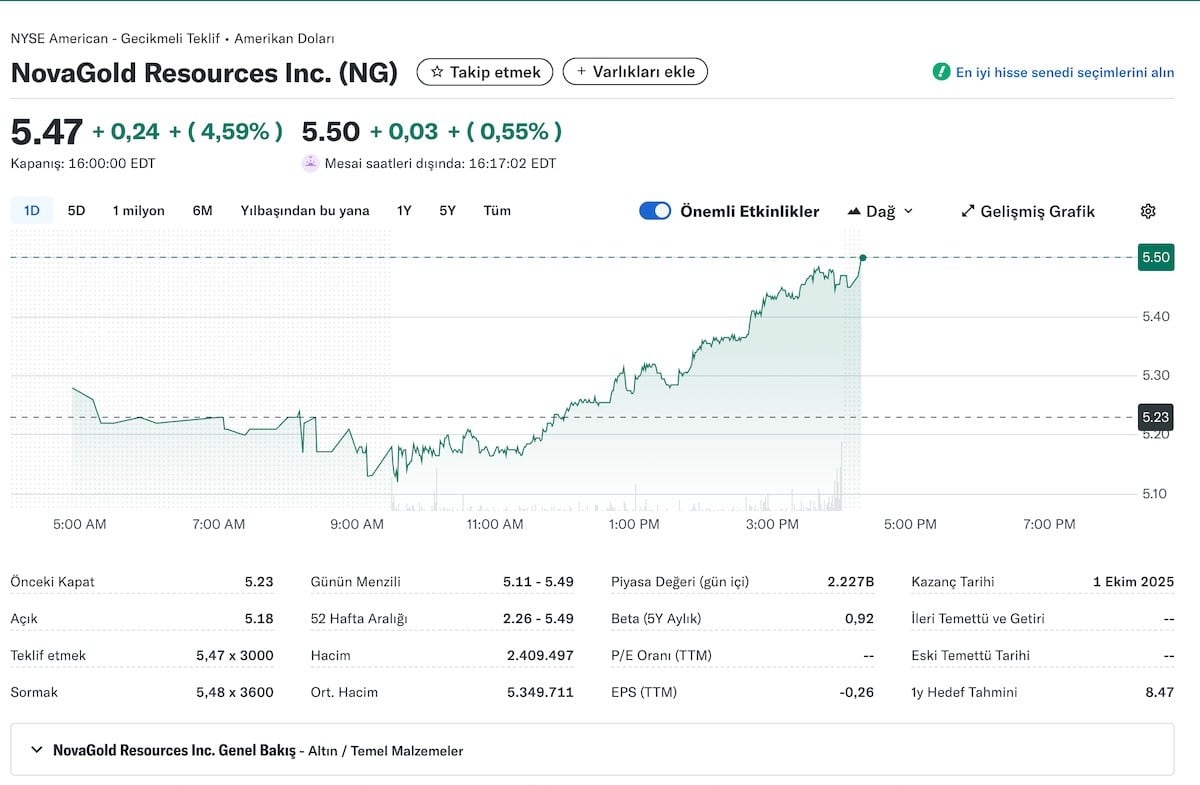Select the 1D time range tab
The height and width of the screenshot is (785, 1200).
tap(32, 211)
